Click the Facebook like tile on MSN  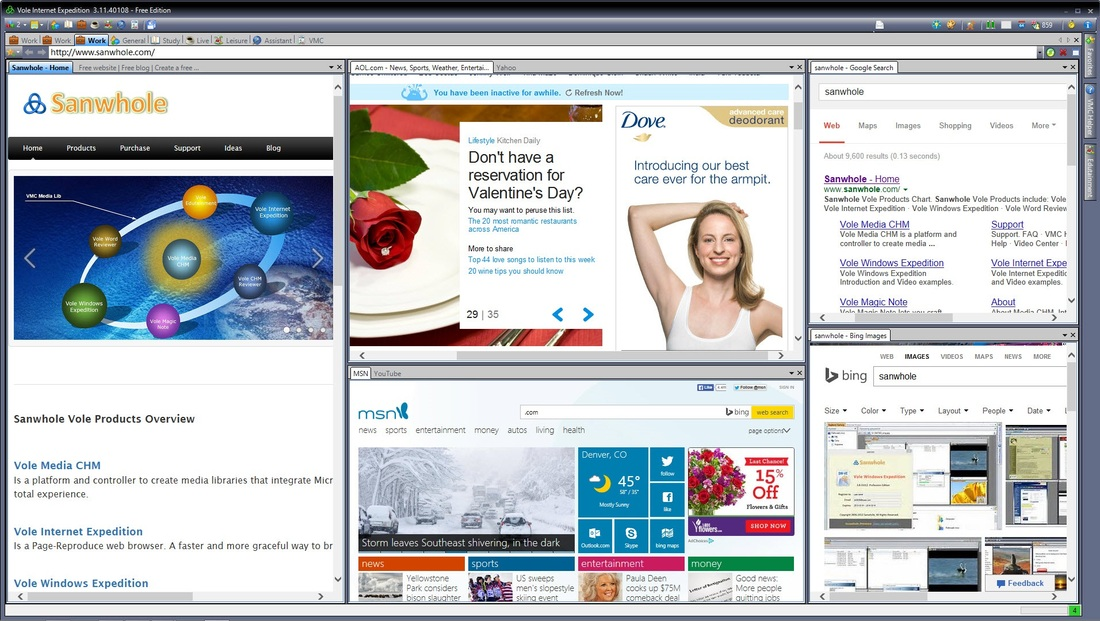coord(667,500)
